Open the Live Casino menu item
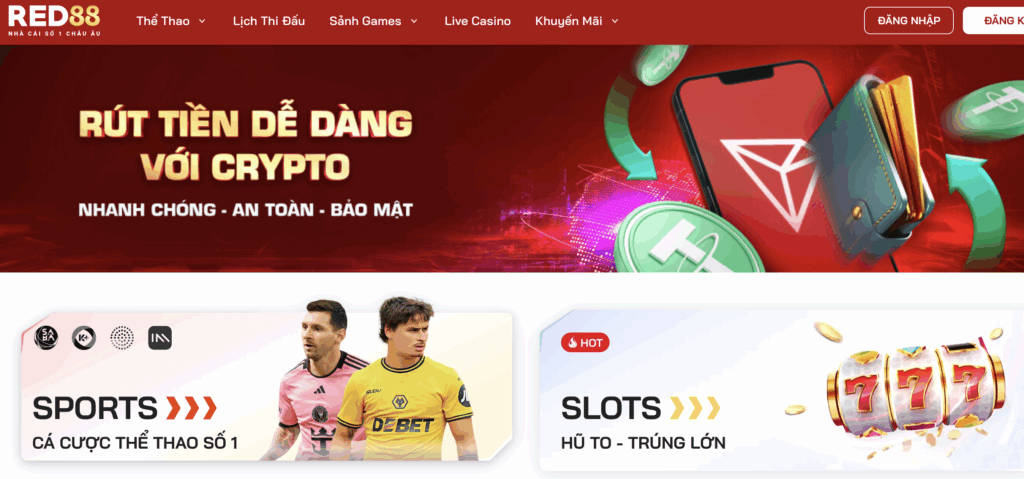The width and height of the screenshot is (1024, 479). 477,21
